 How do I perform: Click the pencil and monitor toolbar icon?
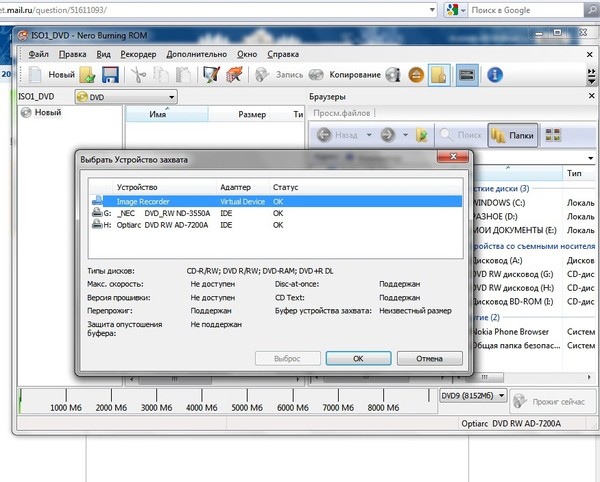tap(211, 75)
